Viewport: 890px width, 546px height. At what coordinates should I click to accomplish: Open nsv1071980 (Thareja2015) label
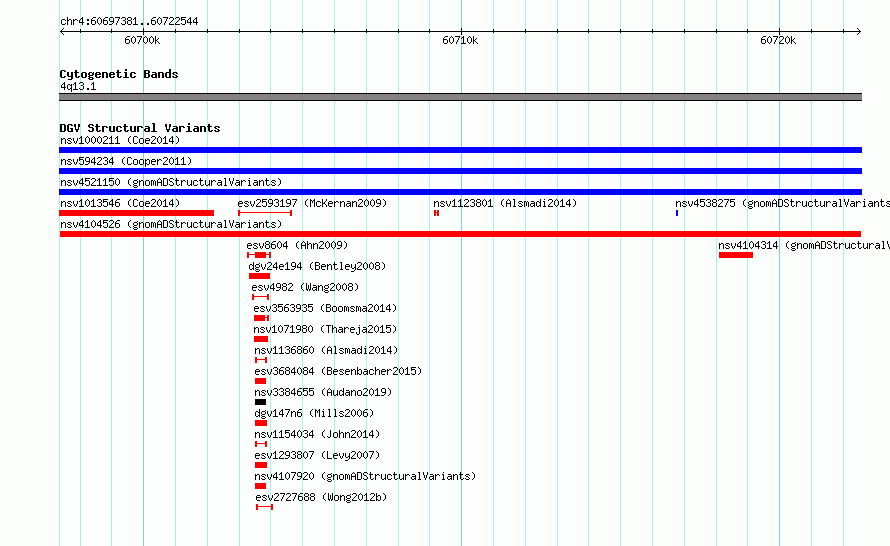[x=325, y=329]
